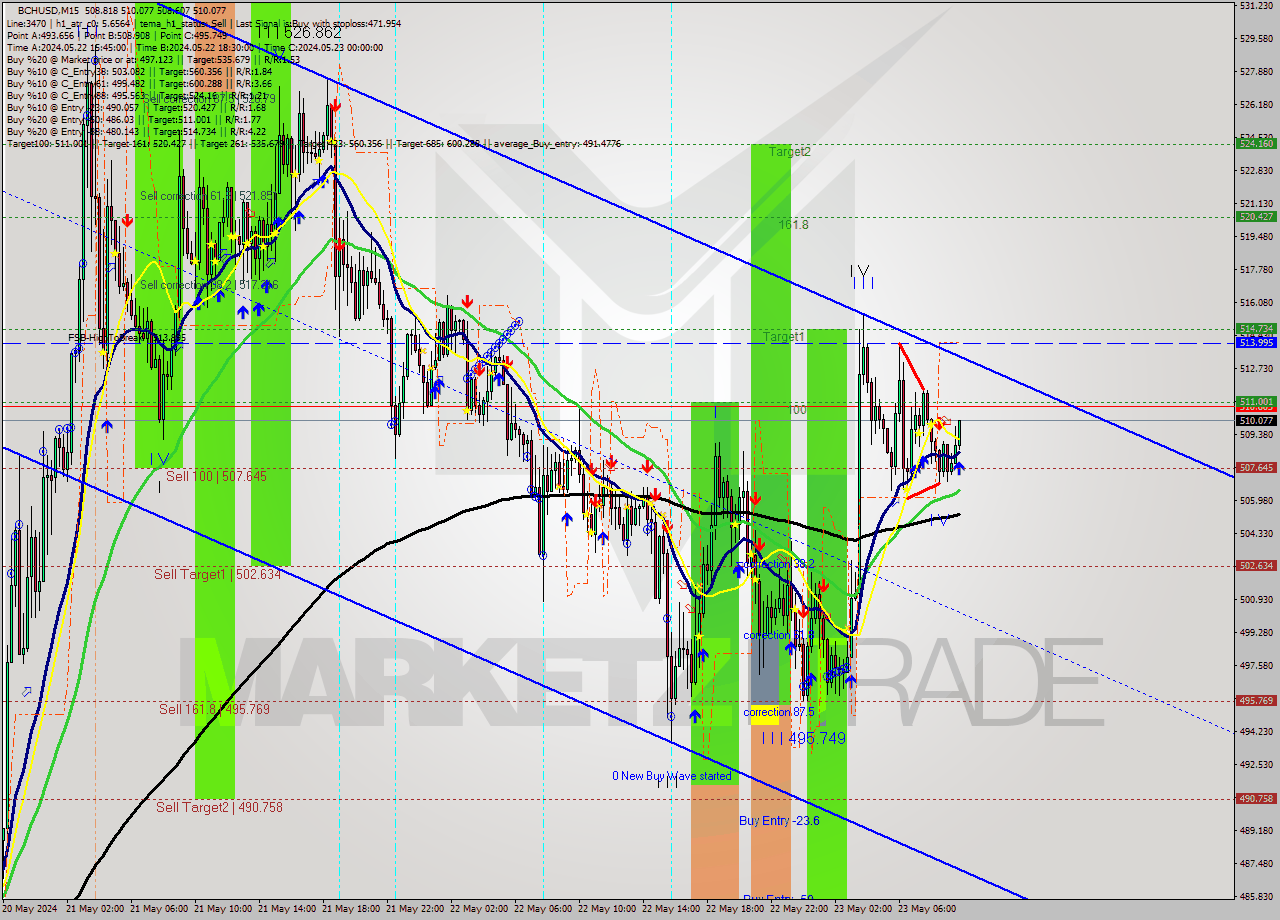Click the green 511.001 price tag

click(1255, 401)
